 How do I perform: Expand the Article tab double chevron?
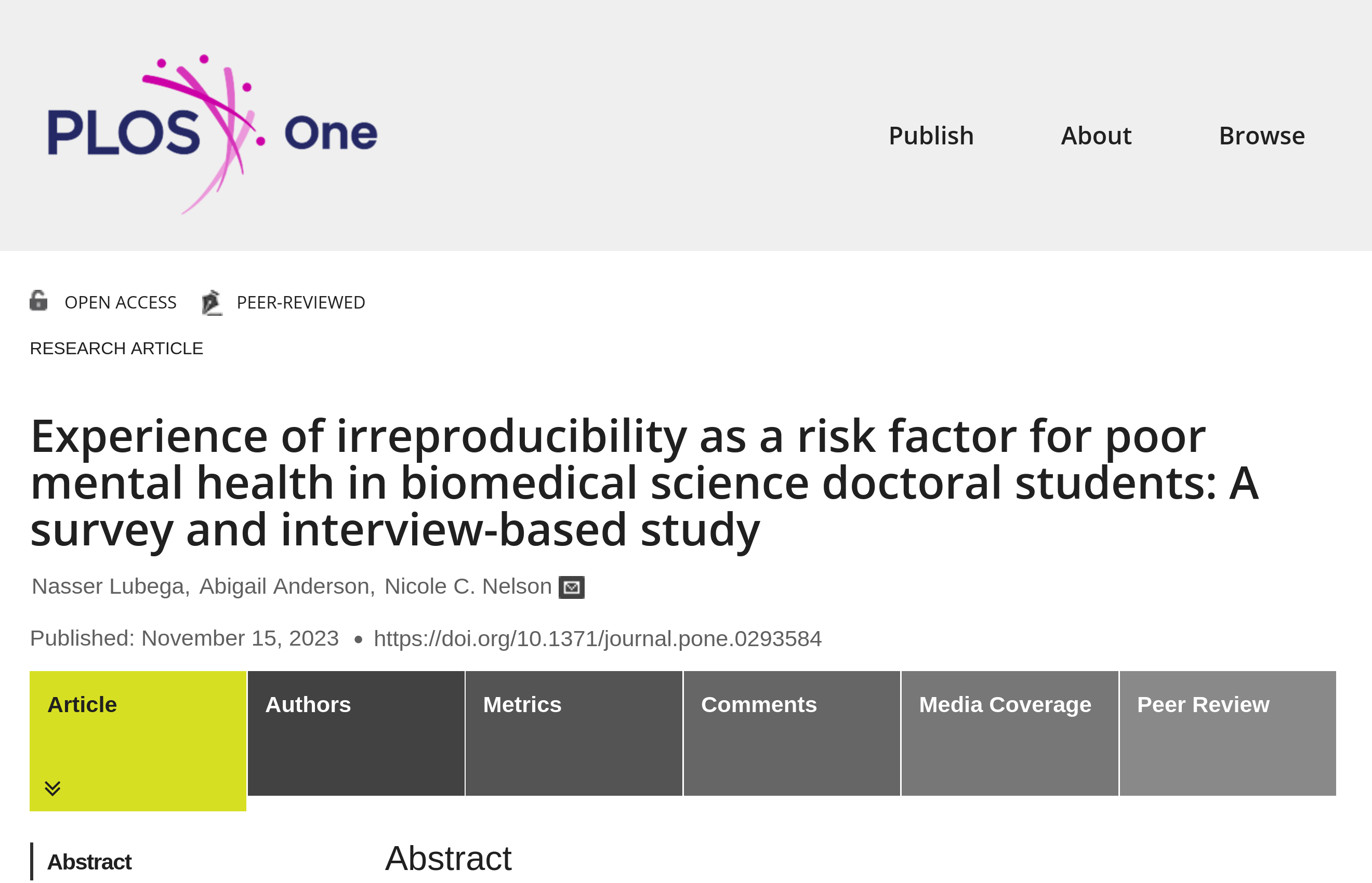[53, 788]
